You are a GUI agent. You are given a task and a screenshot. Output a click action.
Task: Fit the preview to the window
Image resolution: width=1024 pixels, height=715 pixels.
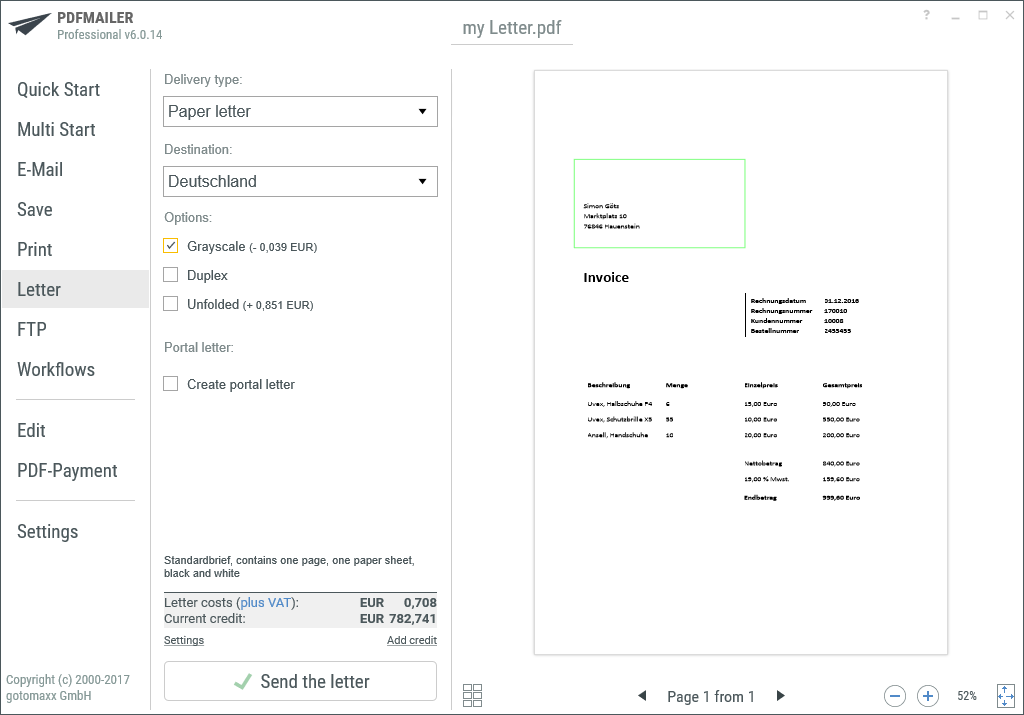click(x=1005, y=695)
